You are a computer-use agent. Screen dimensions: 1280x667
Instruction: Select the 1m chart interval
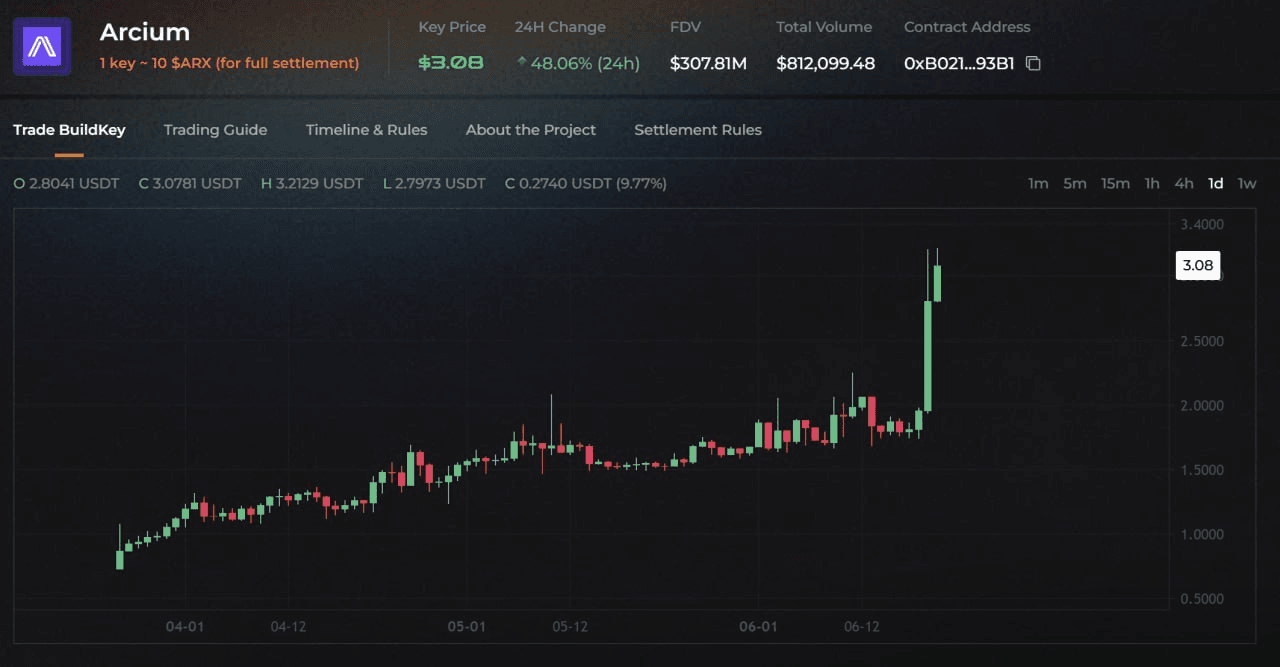1038,183
